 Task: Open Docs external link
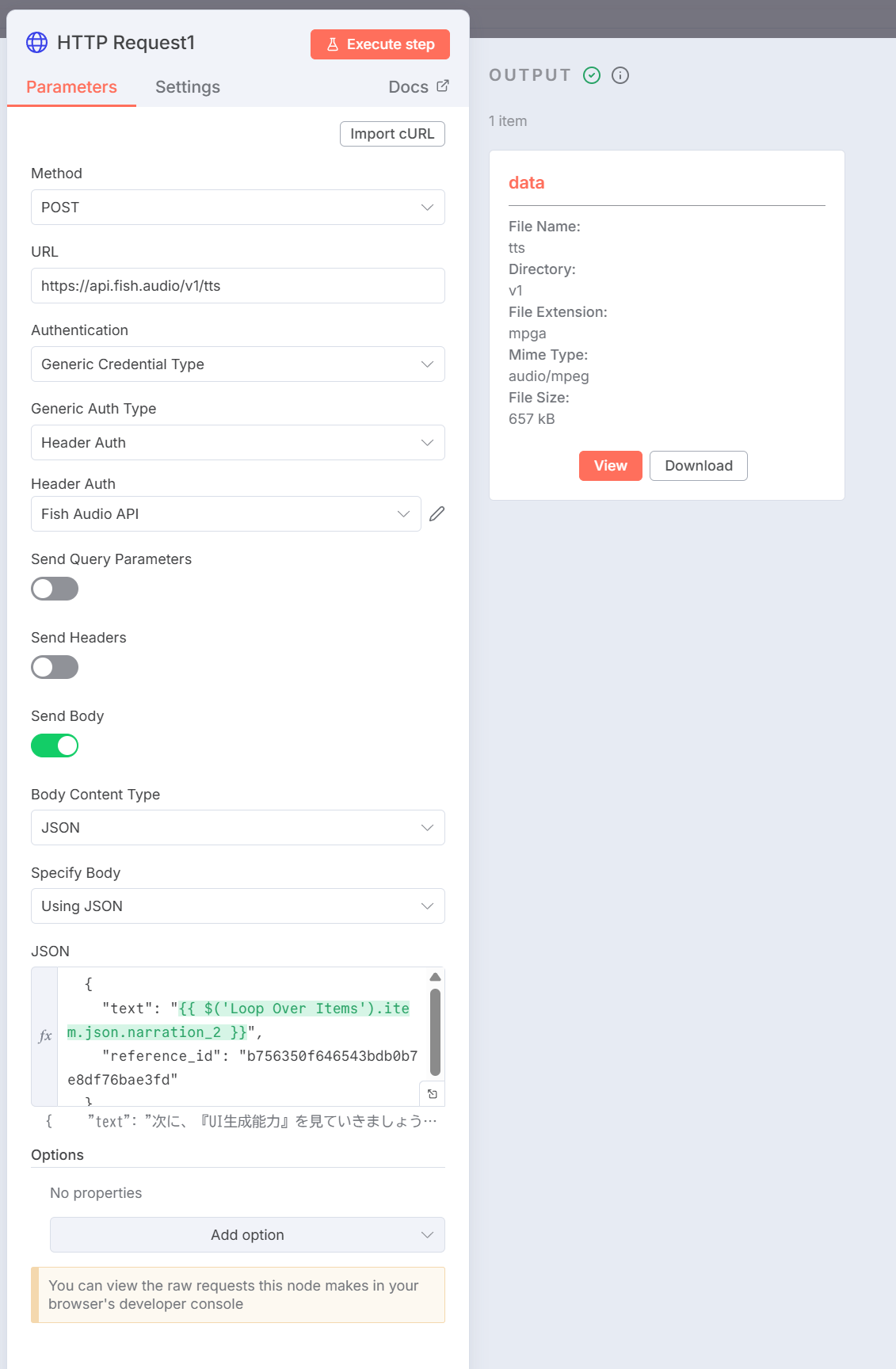(418, 87)
